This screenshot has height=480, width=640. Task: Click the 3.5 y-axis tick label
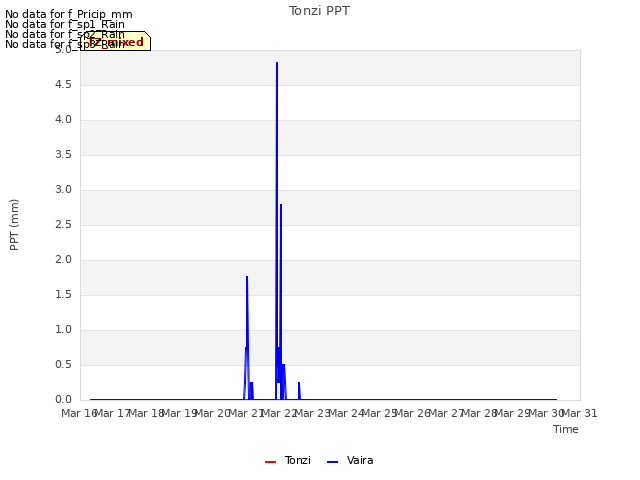pos(64,154)
